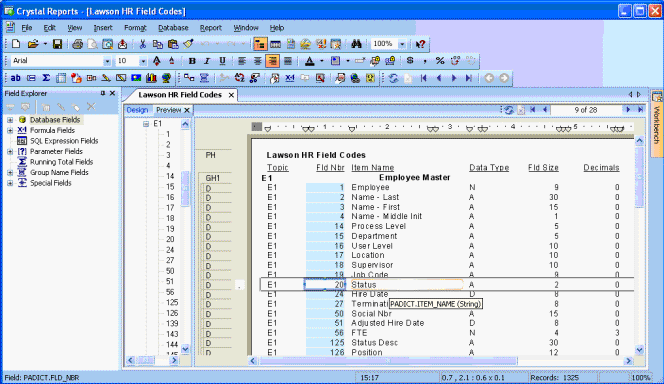
Task: Set Align Center on the field
Action: click(x=257, y=61)
